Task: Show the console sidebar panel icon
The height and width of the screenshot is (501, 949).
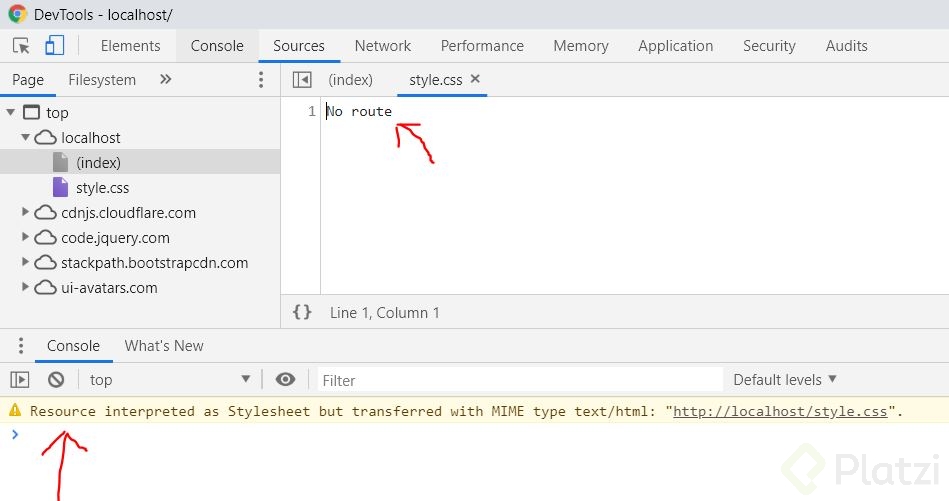Action: tap(20, 380)
